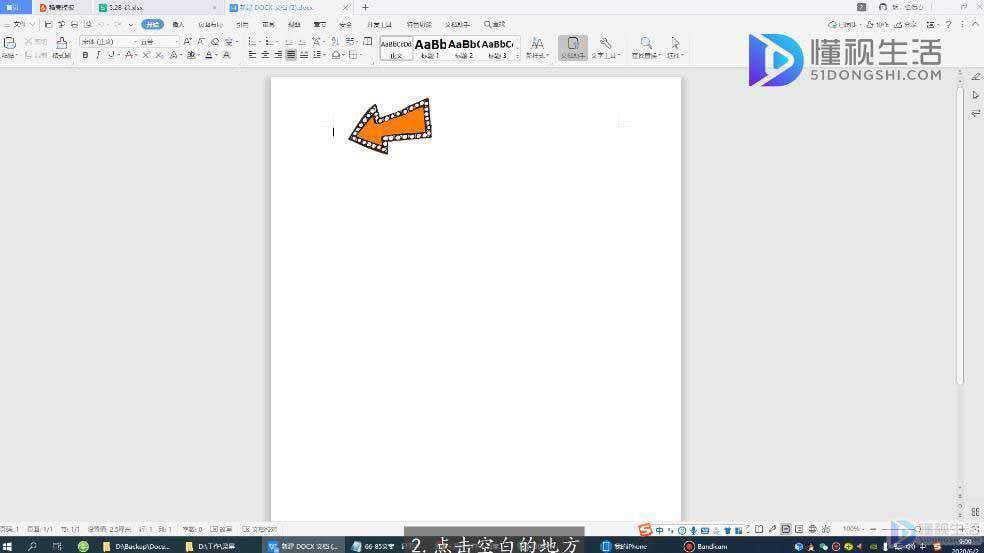Click the arrow select icon in the right sidebar
The height and width of the screenshot is (553, 984).
(975, 95)
